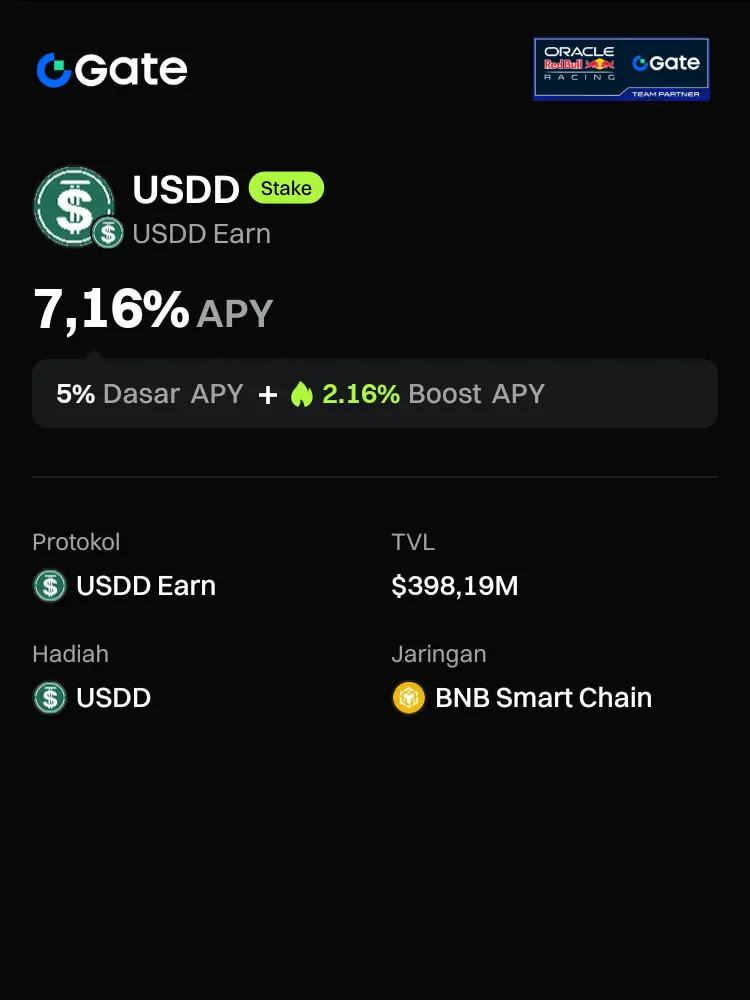
Task: Click the BNB Smart Chain network icon
Action: (408, 698)
